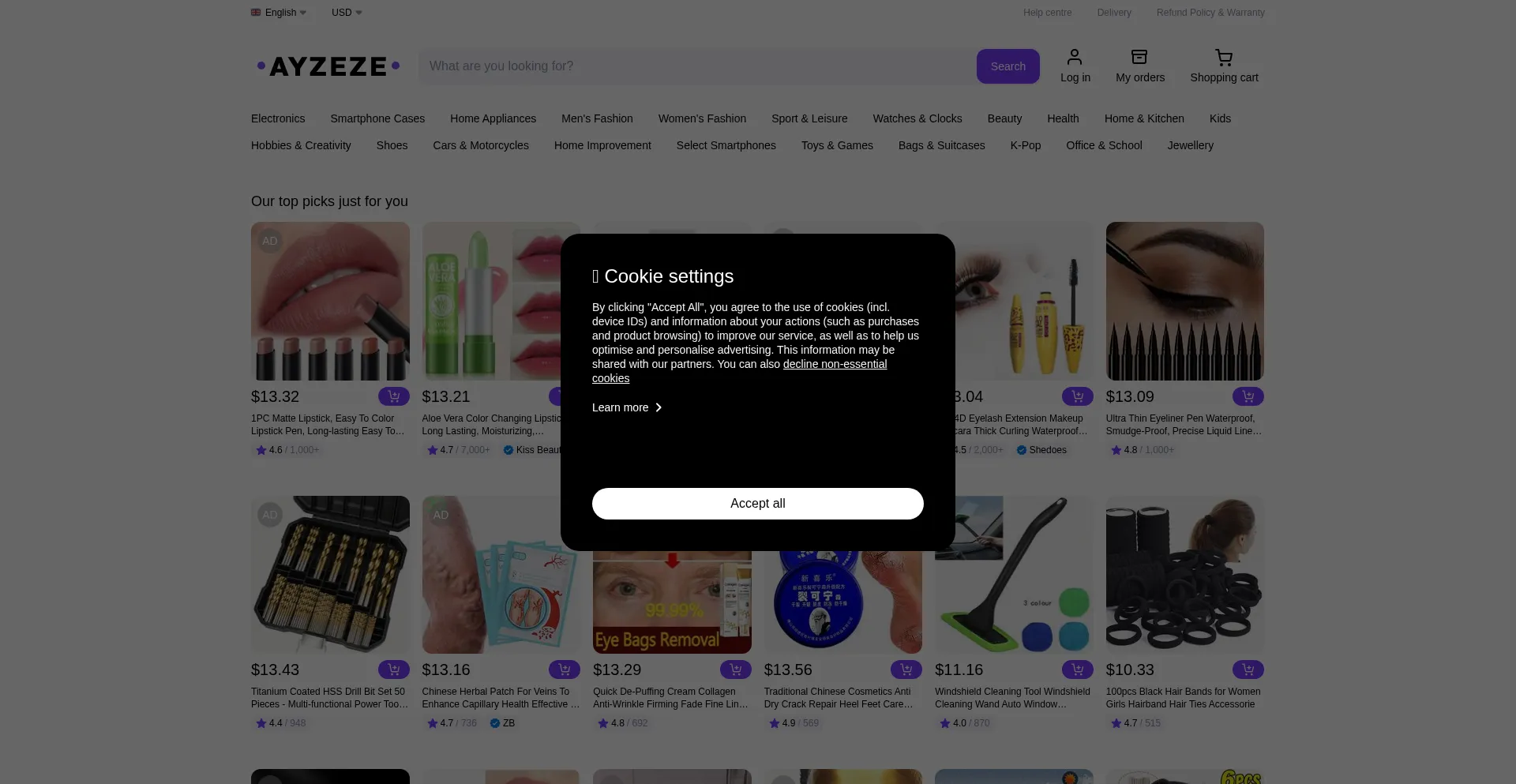
Task: Open Refund Policy & Warranty link
Action: pos(1210,13)
